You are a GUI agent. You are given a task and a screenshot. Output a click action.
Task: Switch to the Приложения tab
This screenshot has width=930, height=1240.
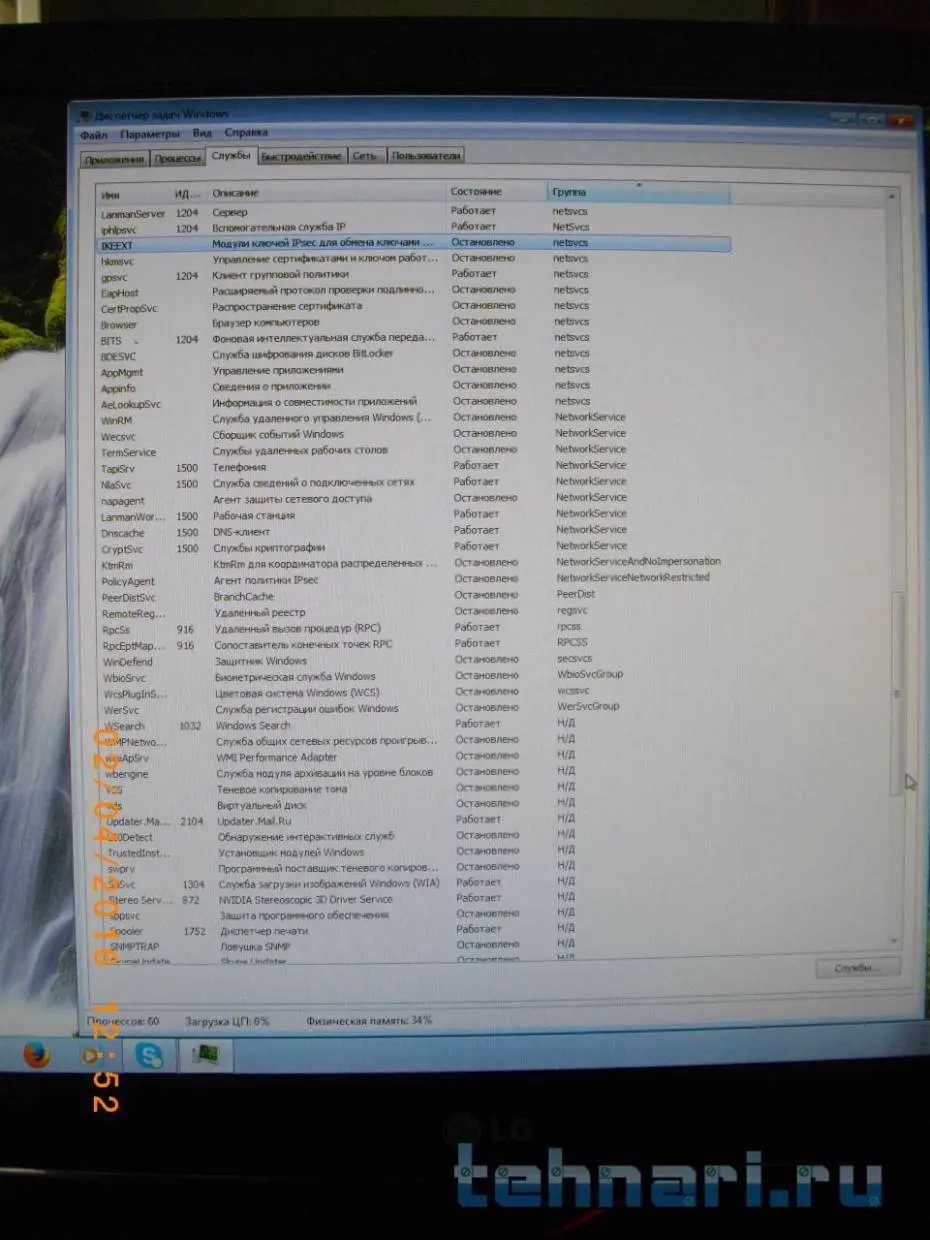pos(115,159)
